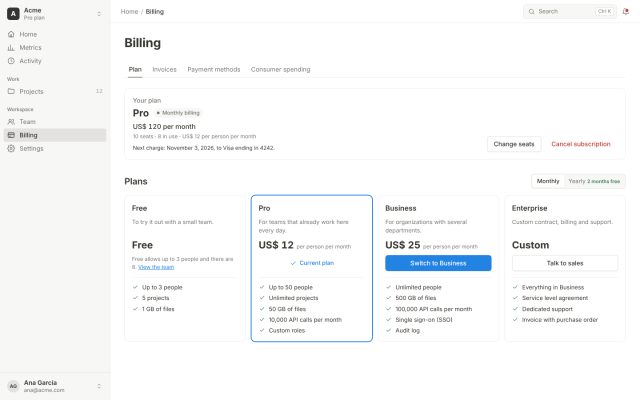640x400 pixels.
Task: Click checkmark beside 100,000 API calls
Action: pyautogui.click(x=389, y=309)
